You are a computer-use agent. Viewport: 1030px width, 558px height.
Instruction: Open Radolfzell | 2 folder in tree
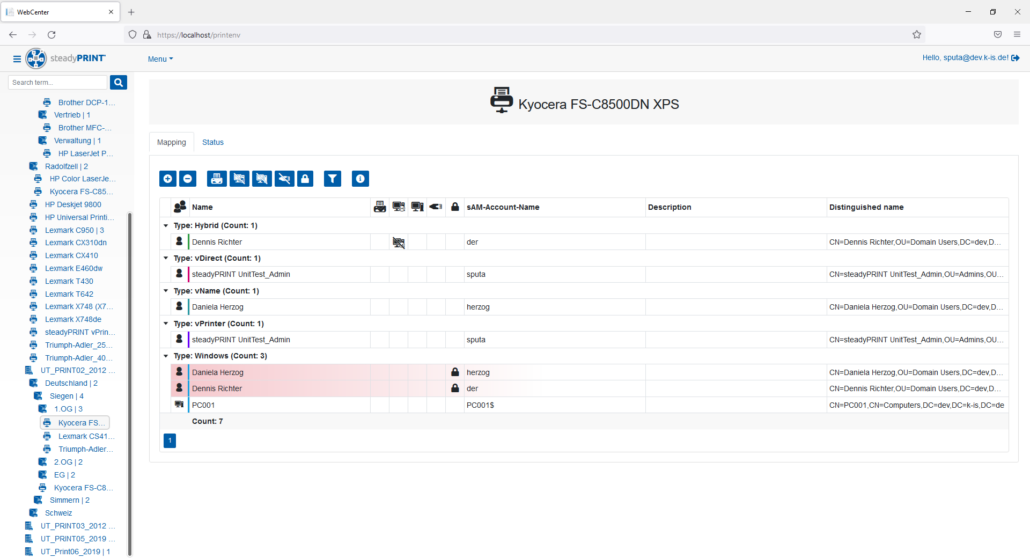(66, 166)
